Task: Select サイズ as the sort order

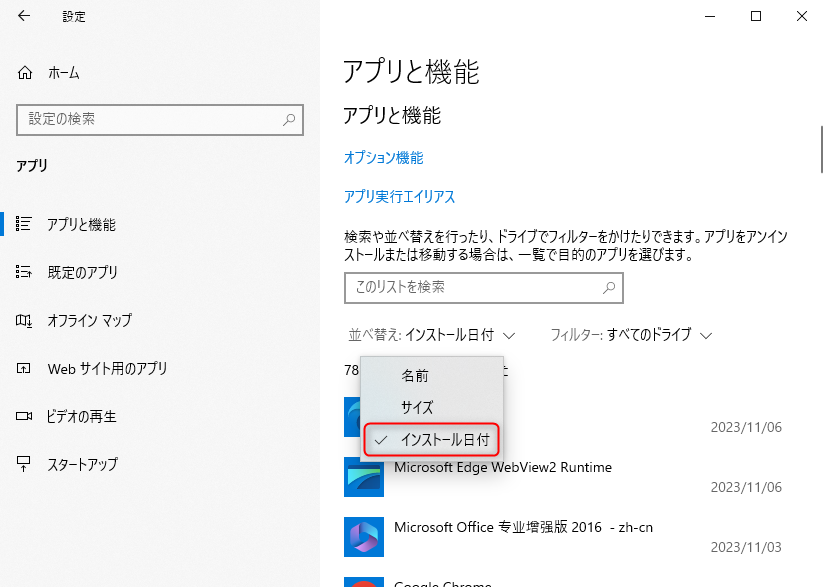Action: (x=416, y=407)
